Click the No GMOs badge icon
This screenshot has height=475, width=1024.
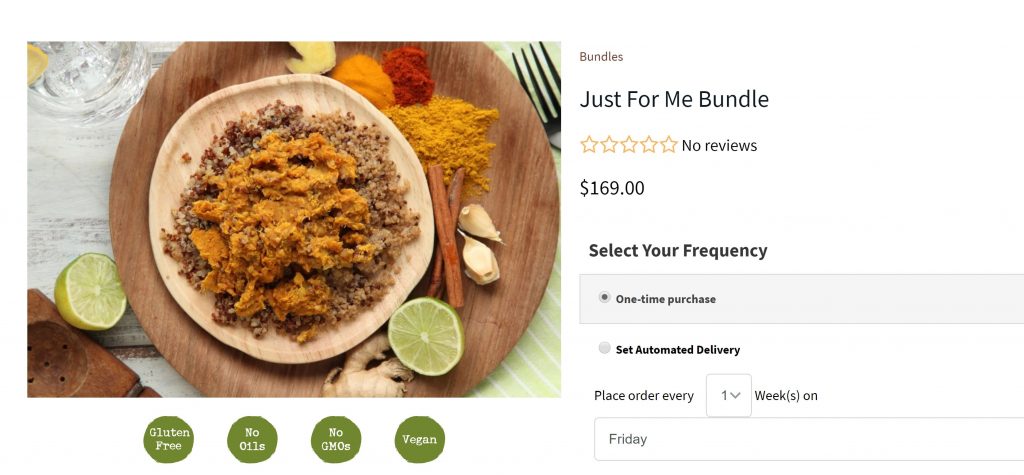(x=336, y=440)
